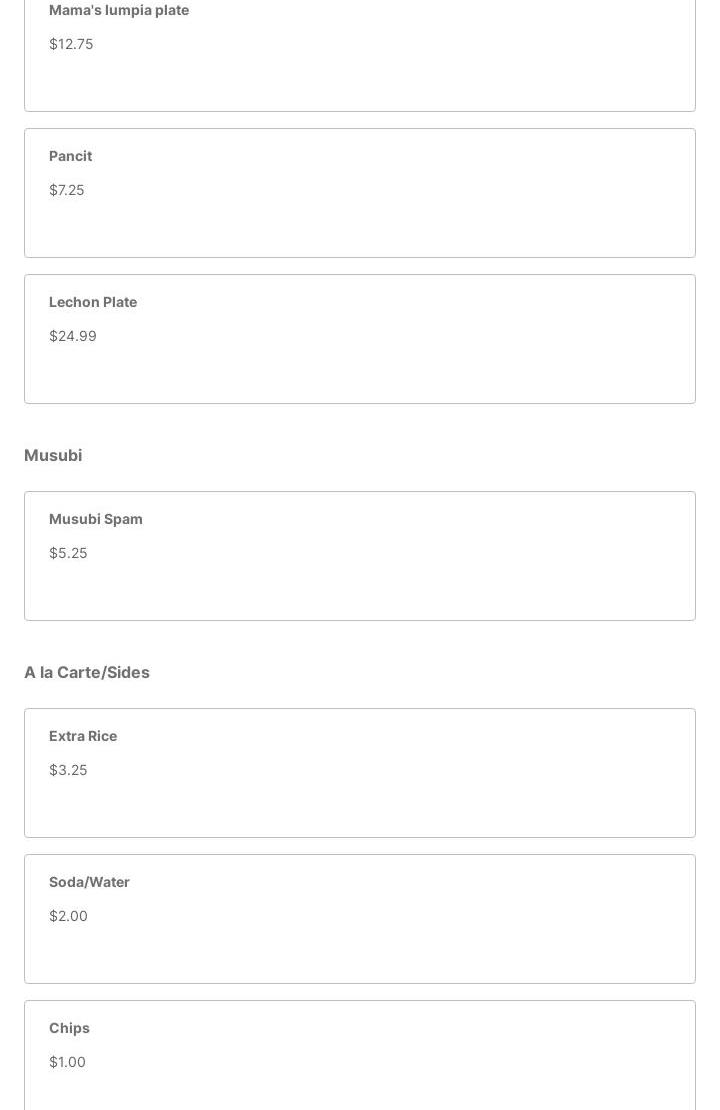The width and height of the screenshot is (720, 1110).
Task: Click the $7.25 Pancit price
Action: (x=67, y=190)
